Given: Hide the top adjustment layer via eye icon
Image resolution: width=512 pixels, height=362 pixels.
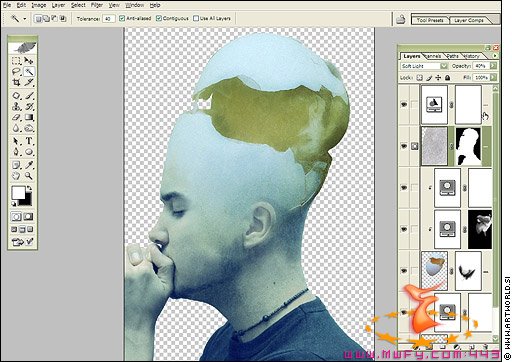Looking at the screenshot, I should click(x=404, y=105).
